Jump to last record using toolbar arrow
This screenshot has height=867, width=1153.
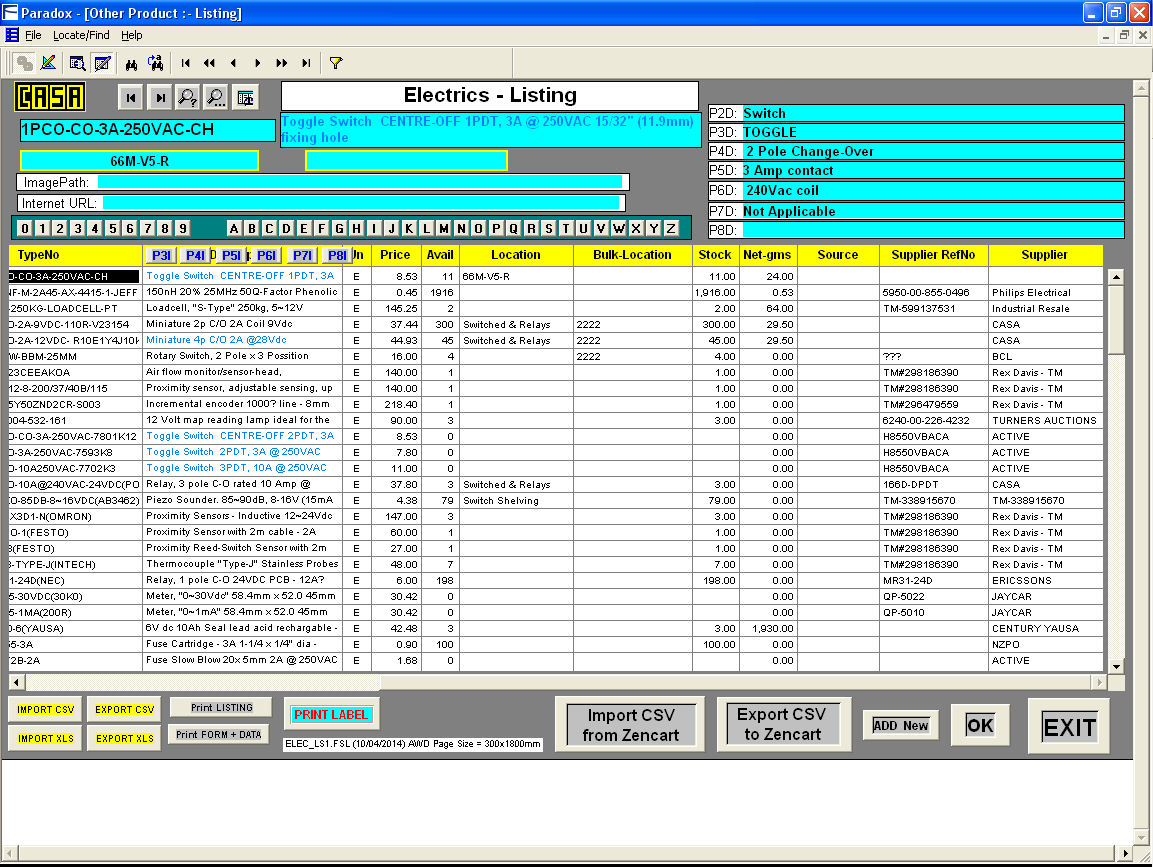[x=306, y=63]
